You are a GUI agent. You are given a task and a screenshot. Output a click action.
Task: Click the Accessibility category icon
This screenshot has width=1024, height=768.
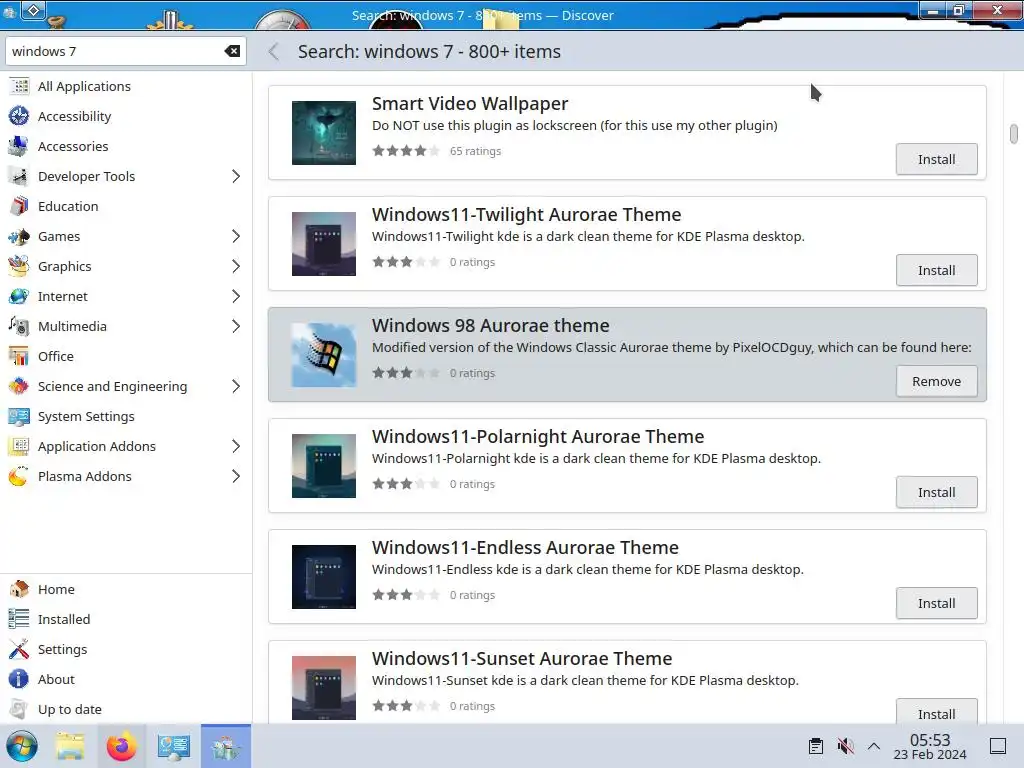19,116
